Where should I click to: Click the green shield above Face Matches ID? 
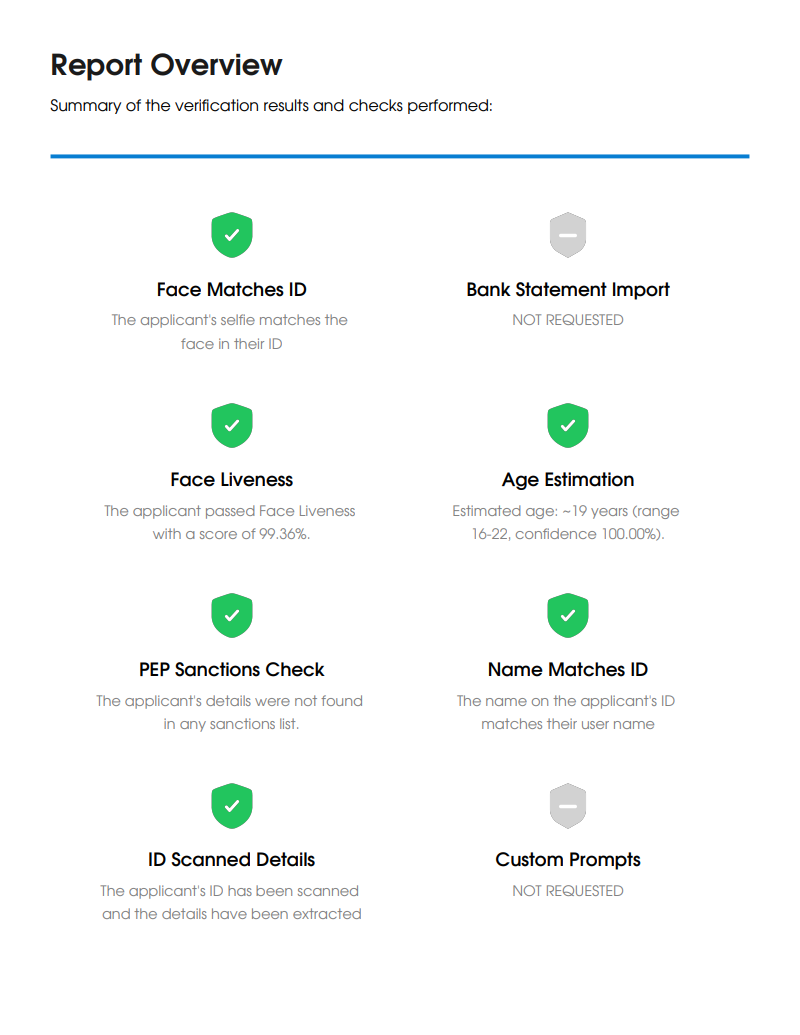point(231,236)
